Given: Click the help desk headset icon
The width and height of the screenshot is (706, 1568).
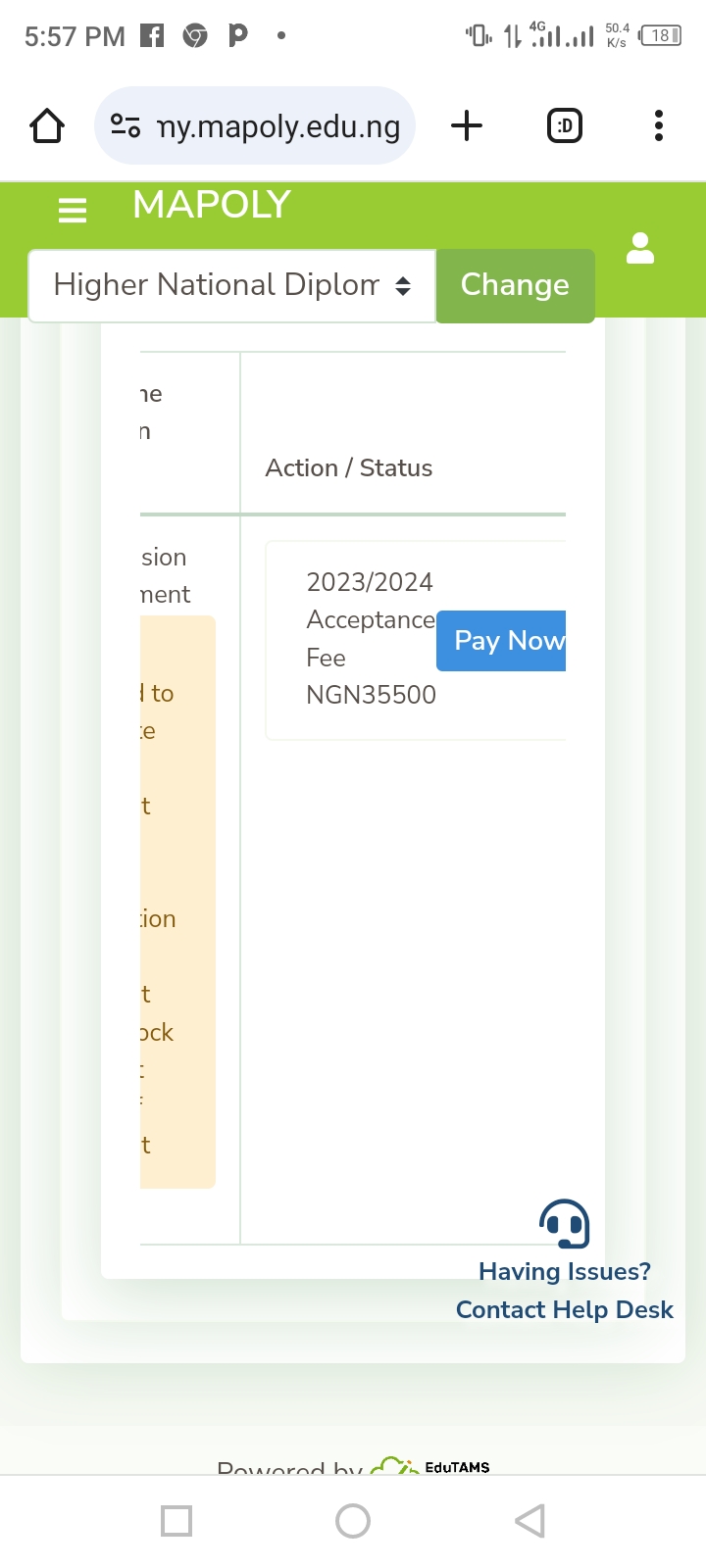Looking at the screenshot, I should (x=564, y=1223).
